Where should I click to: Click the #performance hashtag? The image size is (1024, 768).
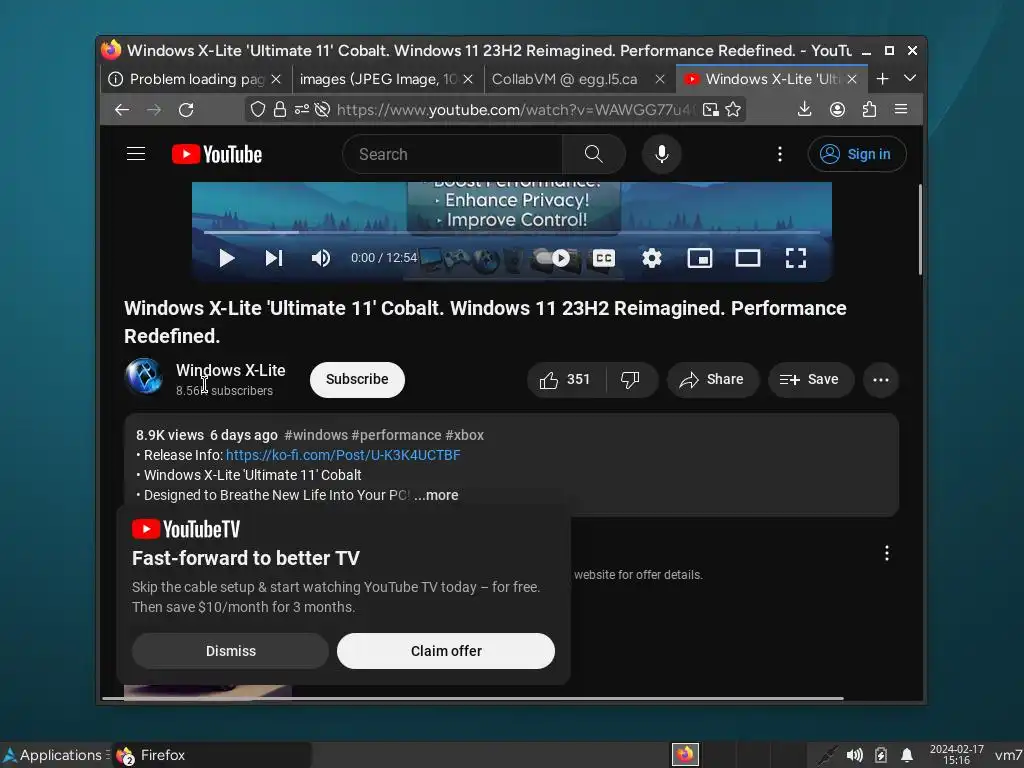point(396,435)
